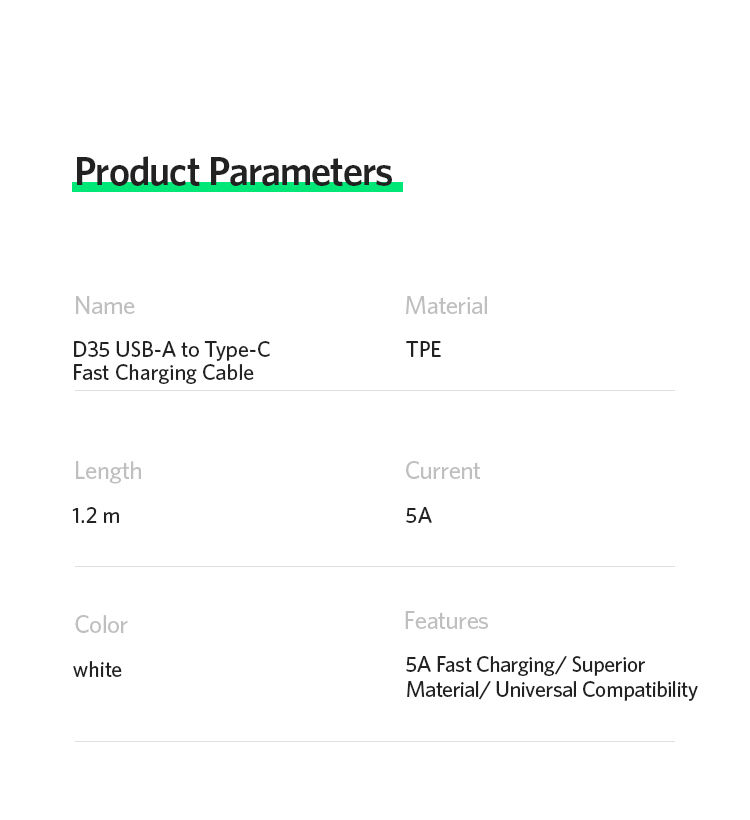Screen dimensions: 750x820
Task: Select the Material label
Action: (x=447, y=306)
